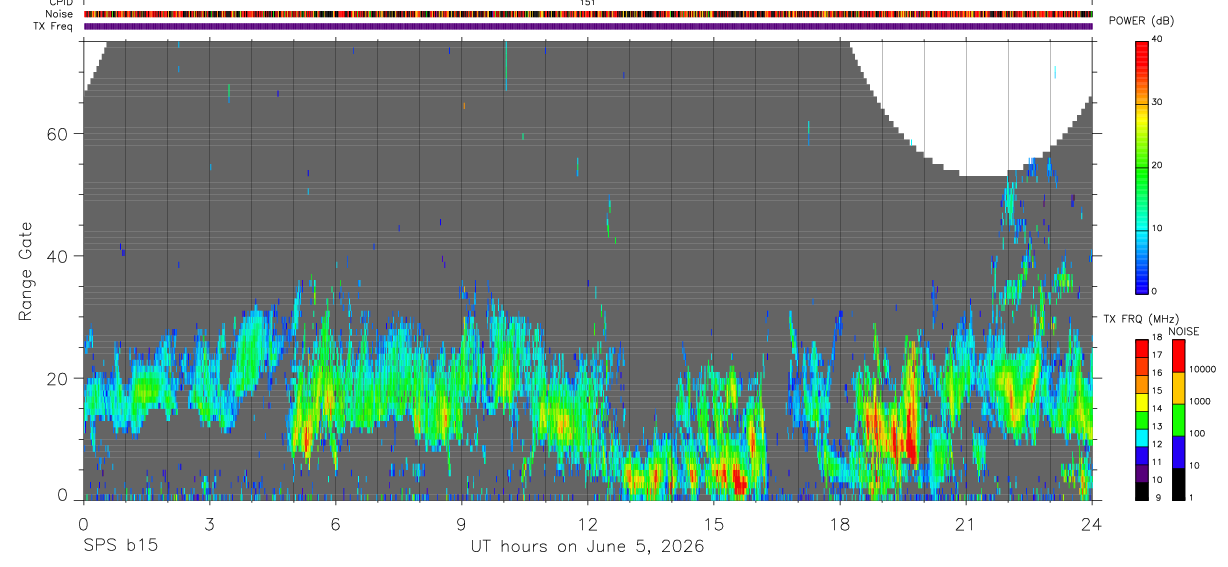Screen dimensions: 1228x567
Task: Click the cyan segment of the TX FRQ legend
Action: tap(1141, 438)
